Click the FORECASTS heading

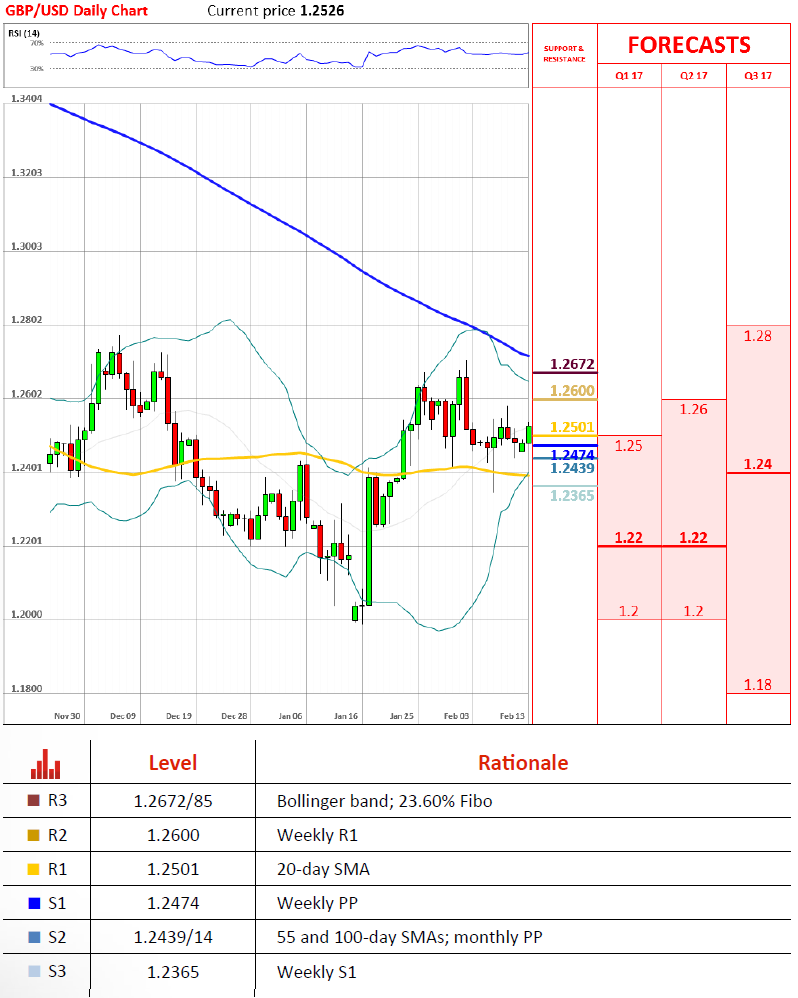[x=689, y=45]
